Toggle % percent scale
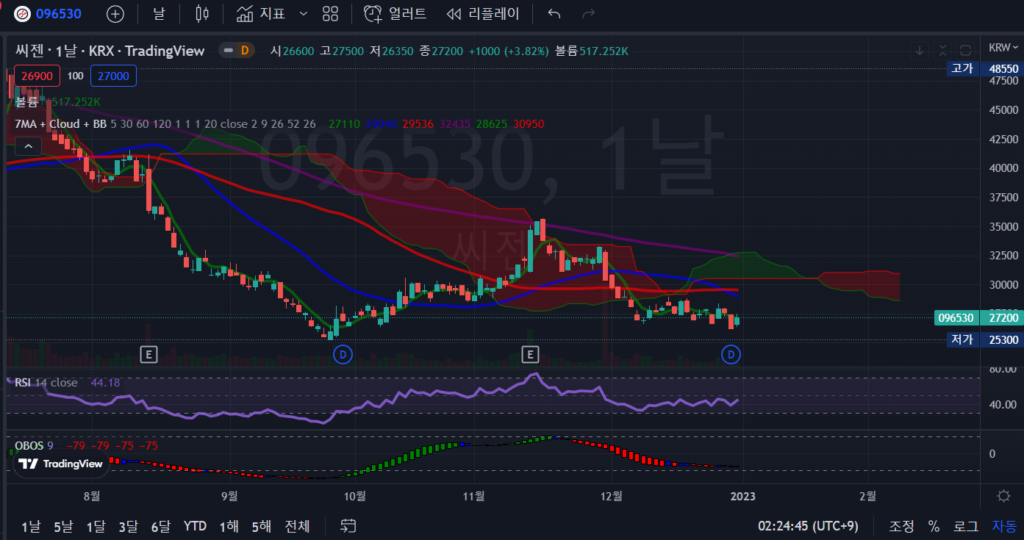 pos(934,526)
